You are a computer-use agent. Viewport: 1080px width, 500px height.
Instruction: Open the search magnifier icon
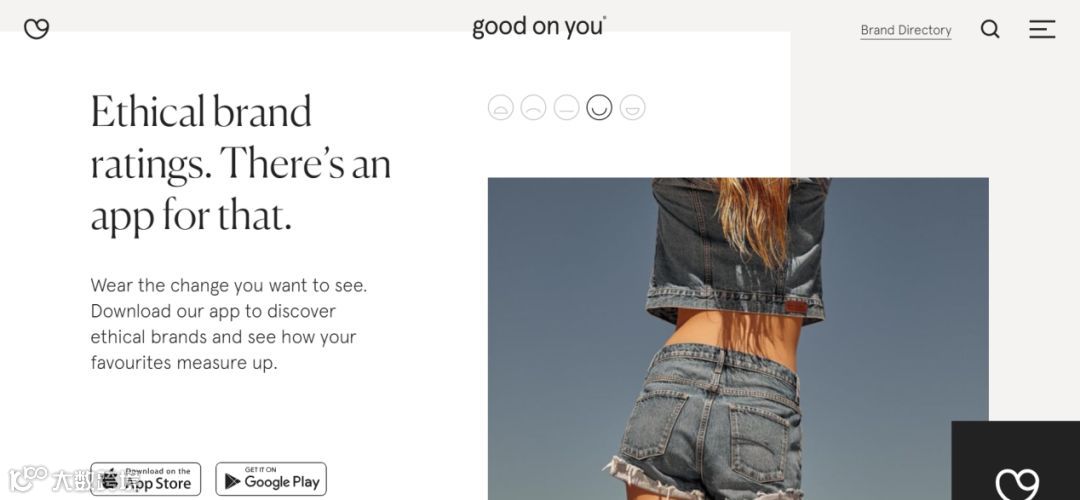click(990, 29)
